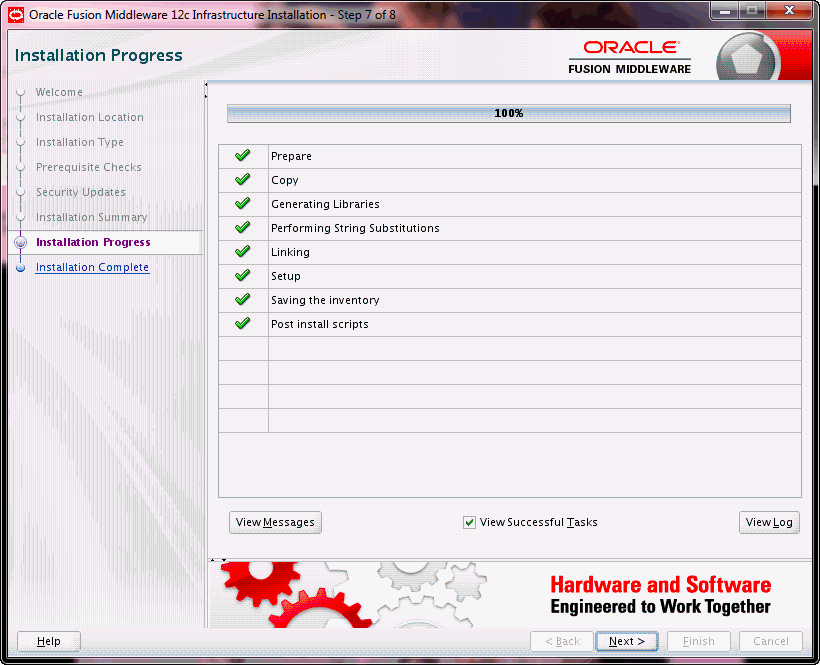Viewport: 820px width, 665px height.
Task: Click the Oracle Fusion Middleware logo
Action: coord(630,58)
